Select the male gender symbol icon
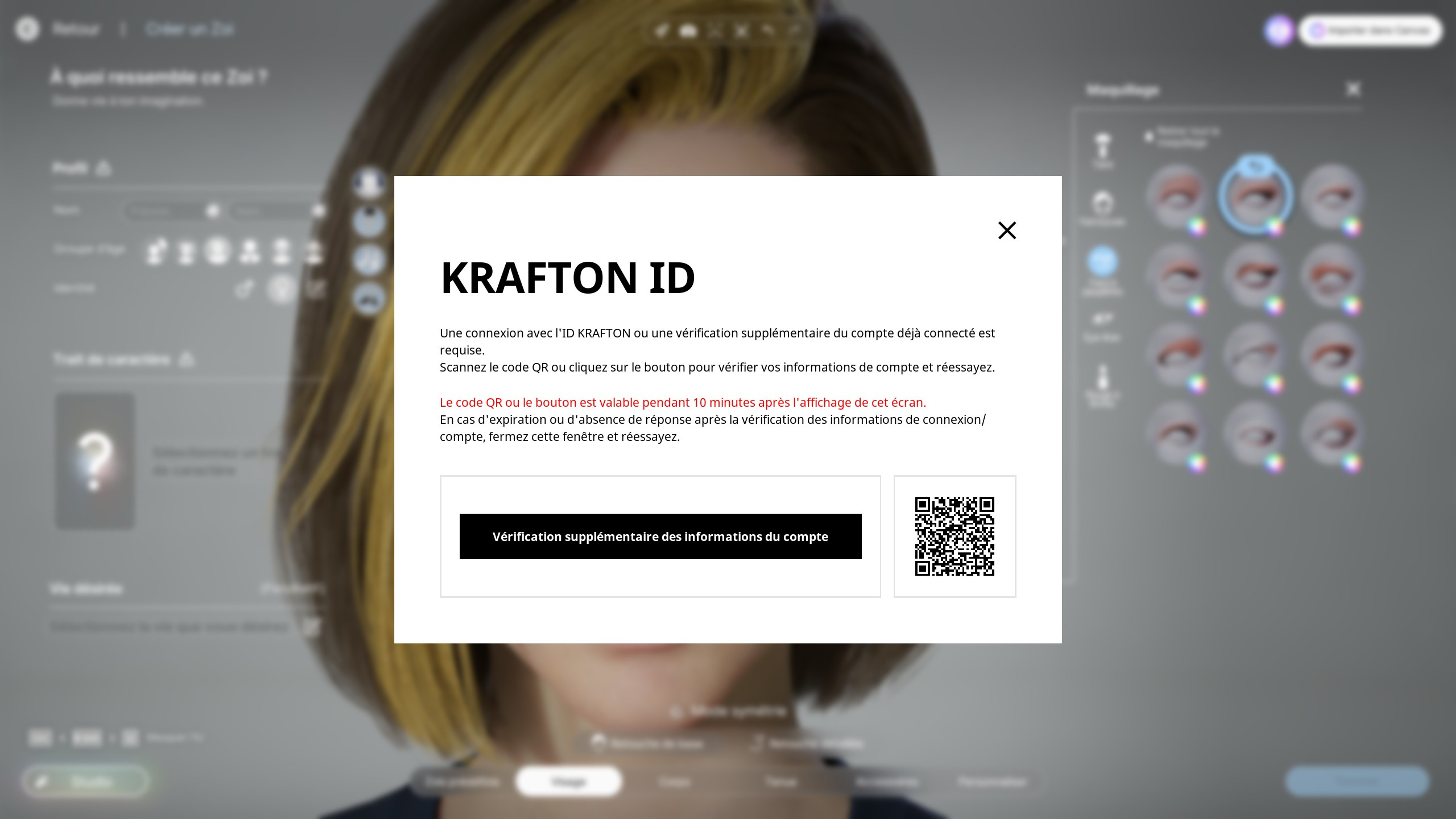The image size is (1456, 819). click(244, 289)
